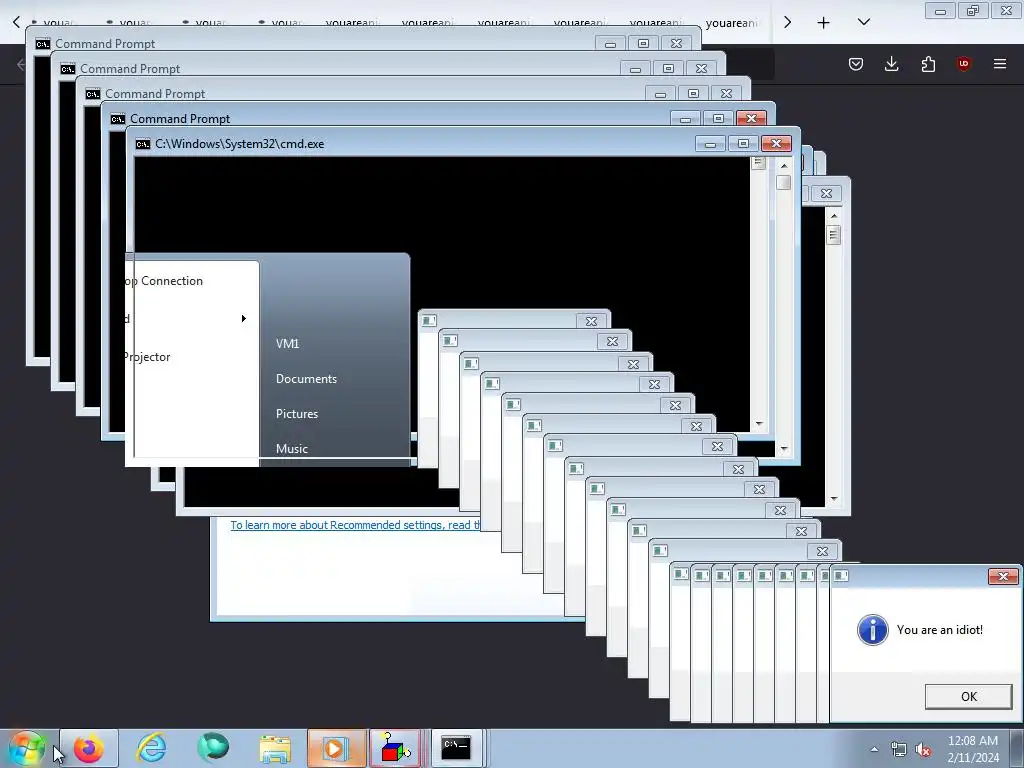Screen dimensions: 1024x768
Task: Open Windows Explorer from the taskbar
Action: (x=275, y=748)
